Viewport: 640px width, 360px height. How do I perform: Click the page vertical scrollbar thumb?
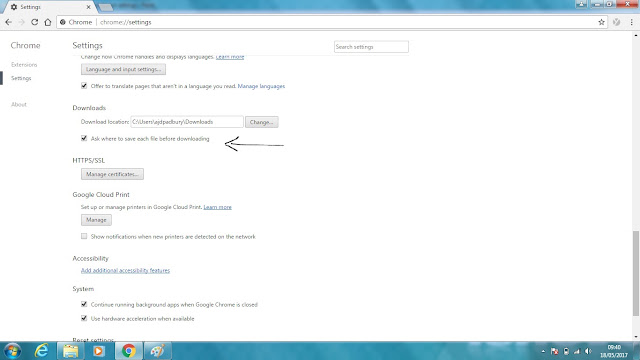tap(636, 273)
